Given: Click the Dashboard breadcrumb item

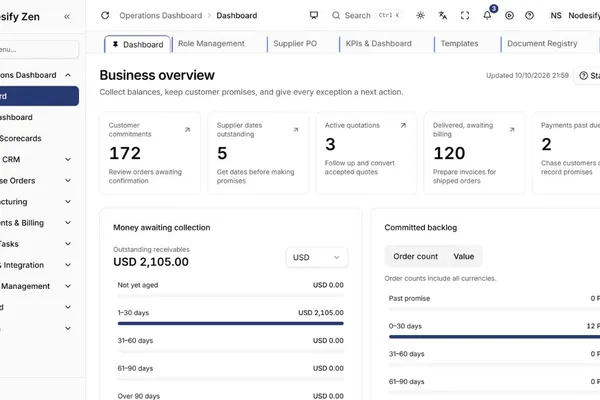Looking at the screenshot, I should pos(236,15).
